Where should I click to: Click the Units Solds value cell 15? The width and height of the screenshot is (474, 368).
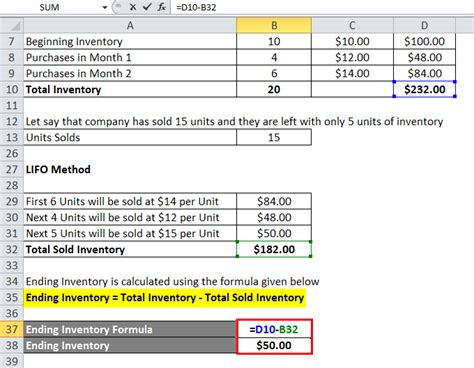(274, 137)
